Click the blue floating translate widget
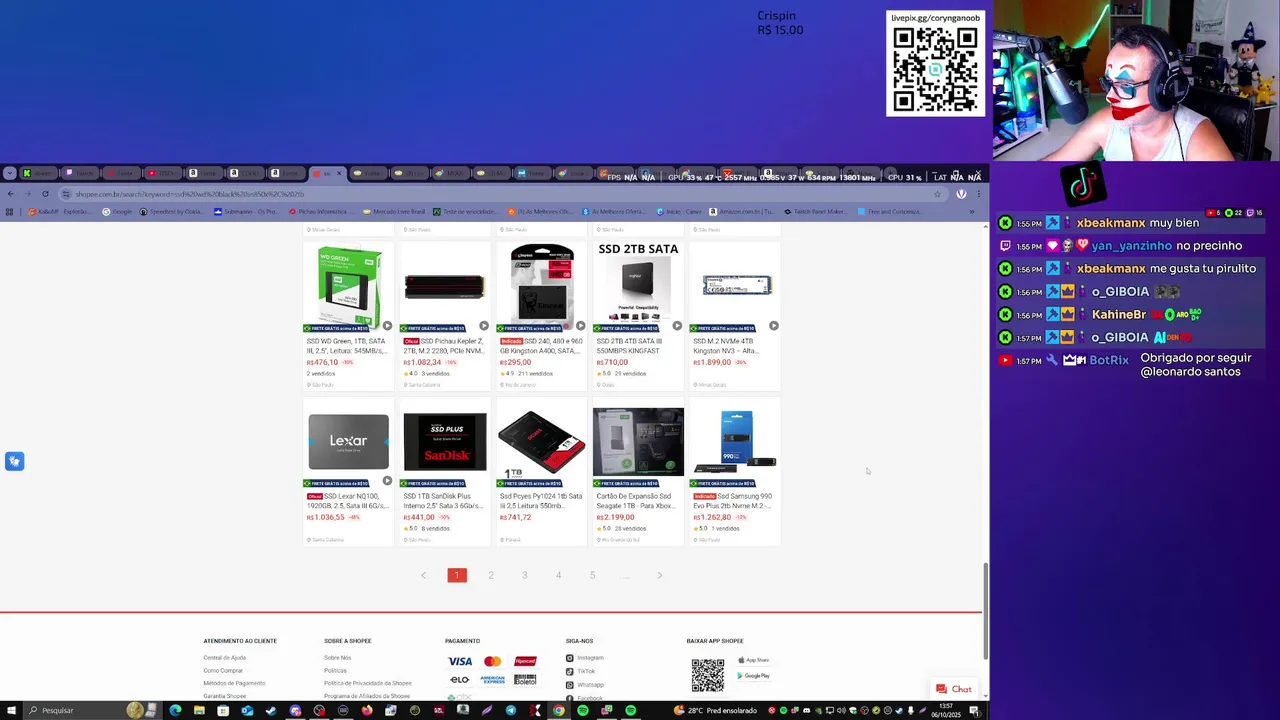This screenshot has height=720, width=1280. pos(14,461)
